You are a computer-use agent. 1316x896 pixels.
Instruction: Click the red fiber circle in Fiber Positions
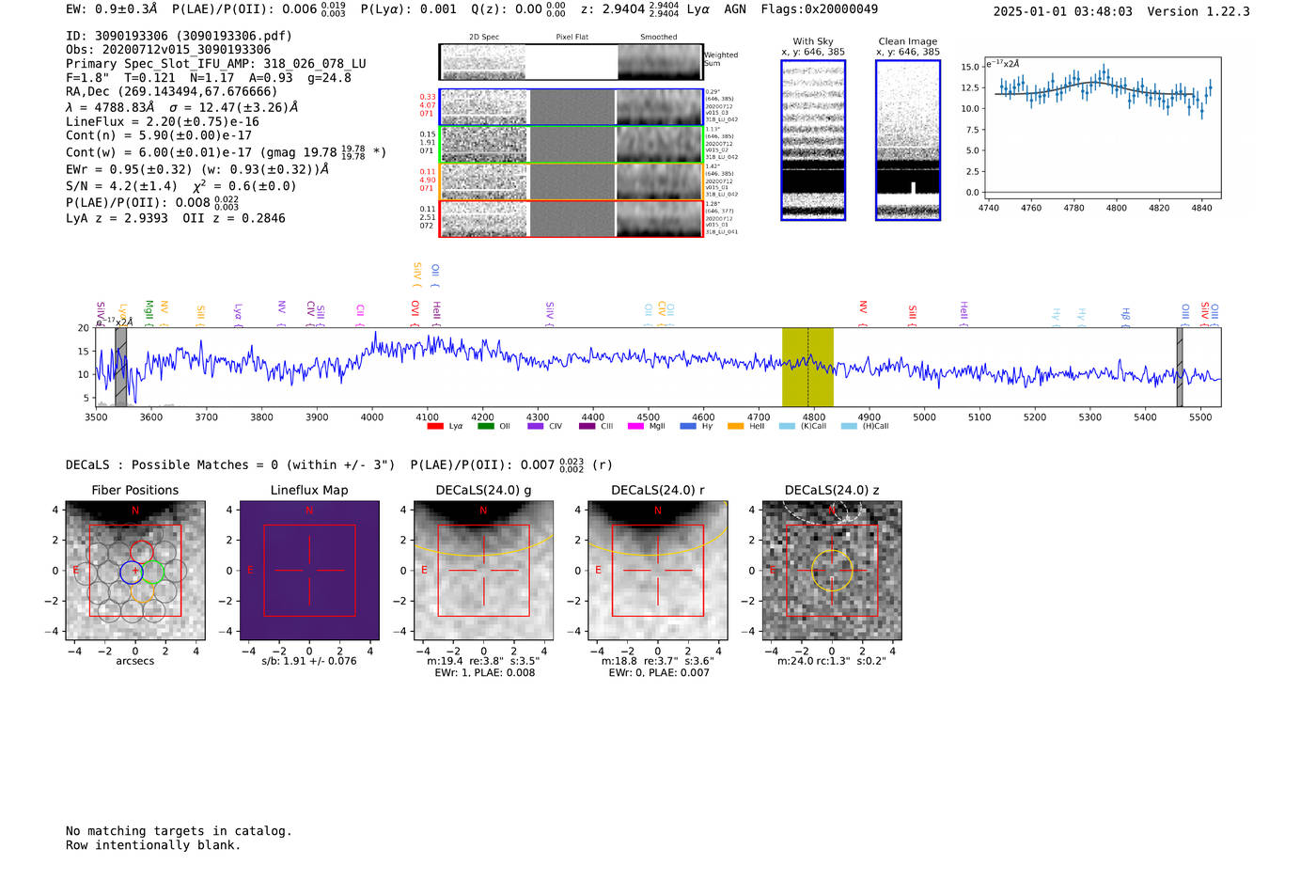141,552
